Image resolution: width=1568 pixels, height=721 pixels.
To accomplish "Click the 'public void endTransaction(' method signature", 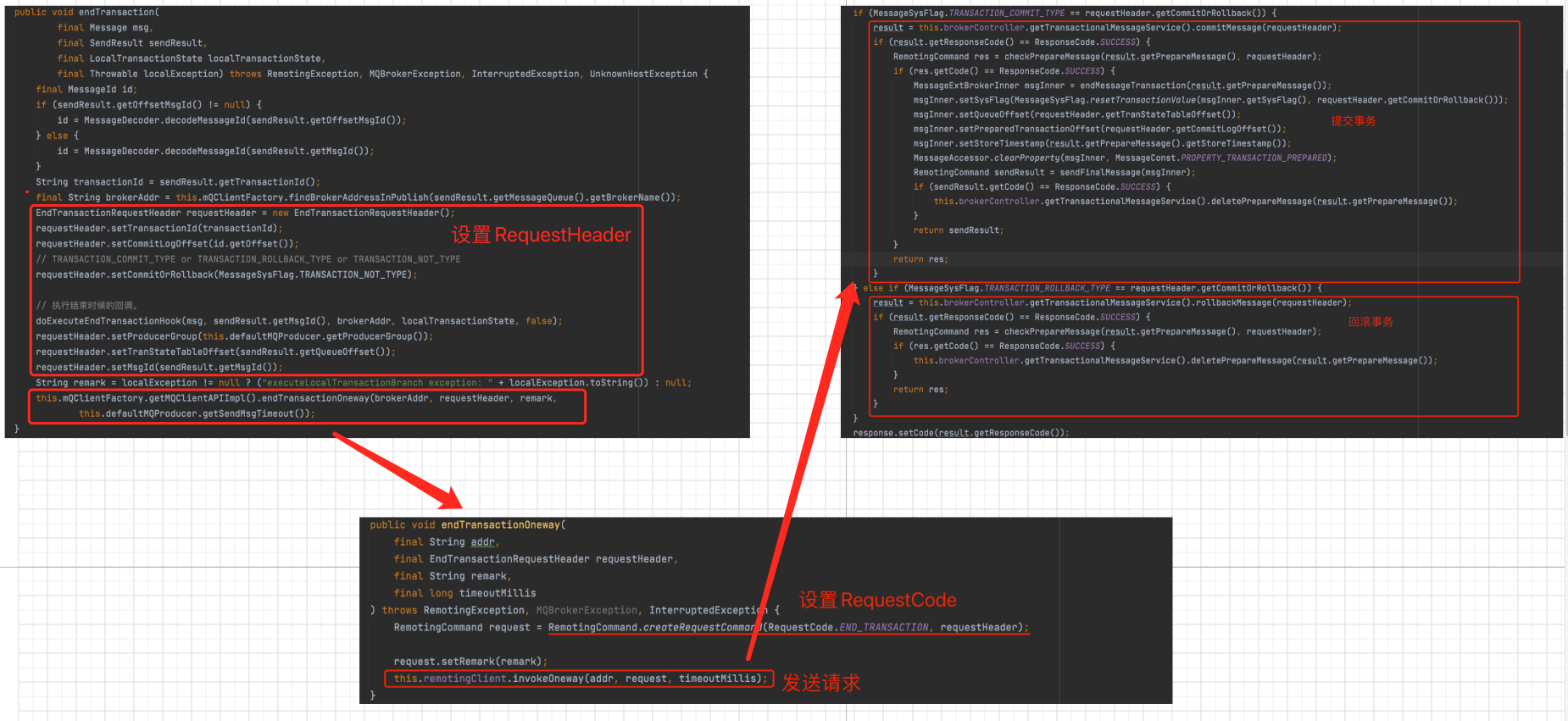I will click(86, 13).
